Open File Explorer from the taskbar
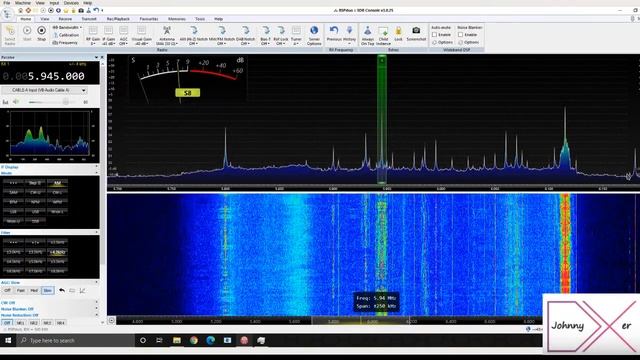This screenshot has width=640, height=360. (x=177, y=340)
